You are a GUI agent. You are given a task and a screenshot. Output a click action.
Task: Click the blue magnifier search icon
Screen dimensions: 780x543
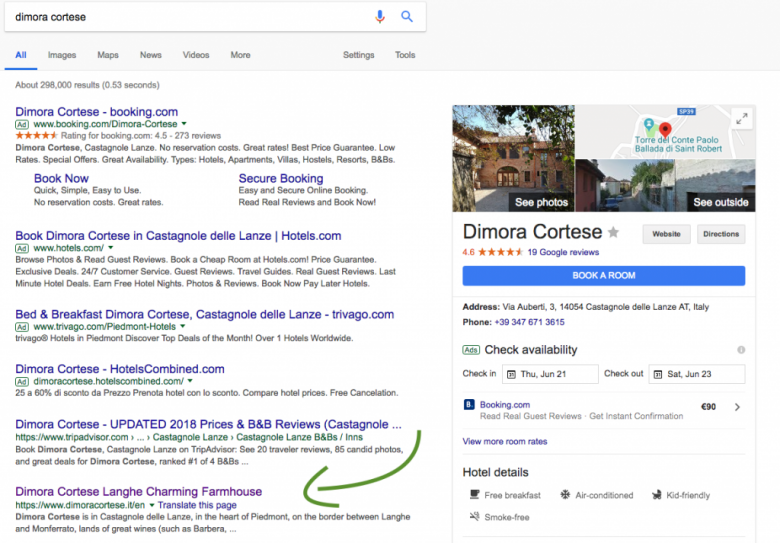(407, 16)
